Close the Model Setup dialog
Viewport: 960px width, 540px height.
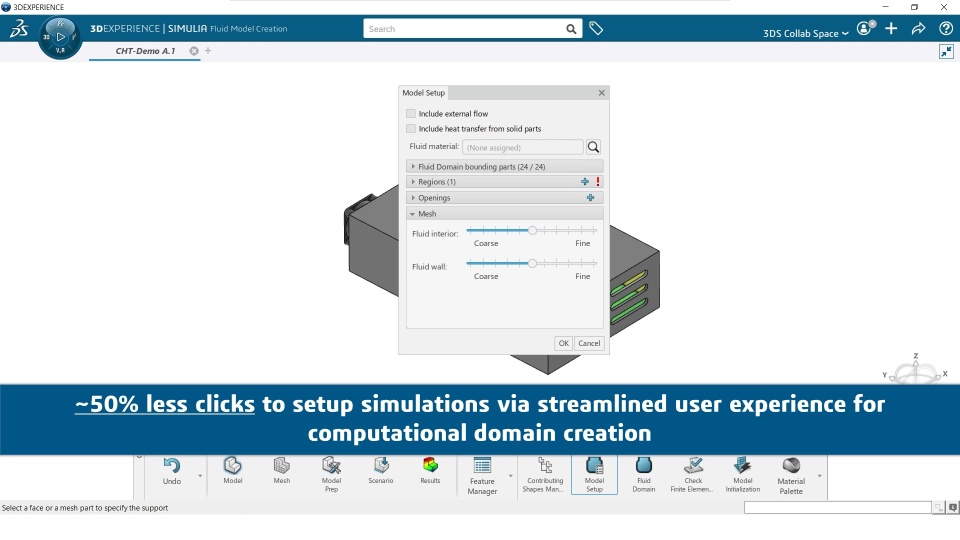click(x=601, y=93)
